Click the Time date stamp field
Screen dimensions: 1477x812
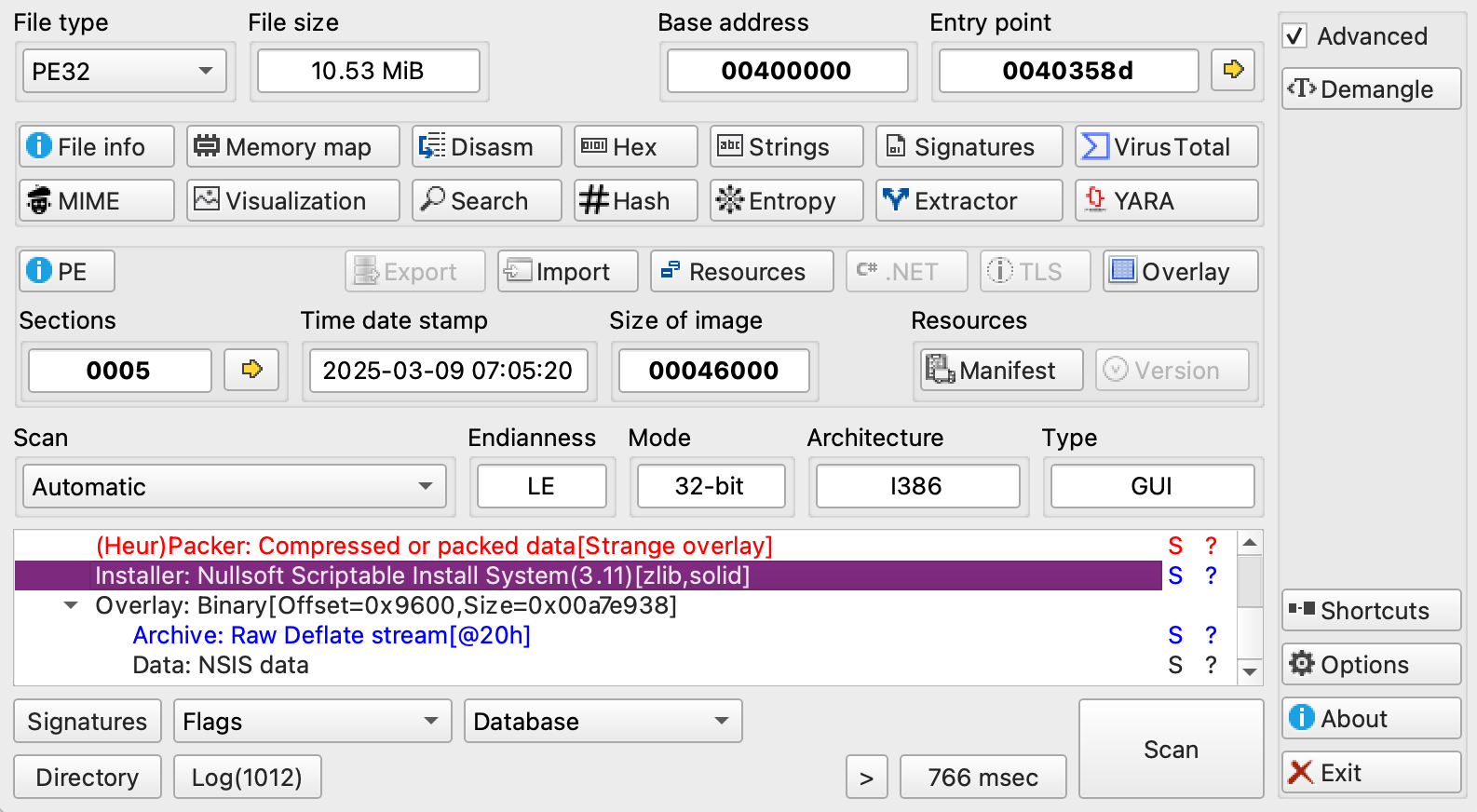pyautogui.click(x=448, y=371)
